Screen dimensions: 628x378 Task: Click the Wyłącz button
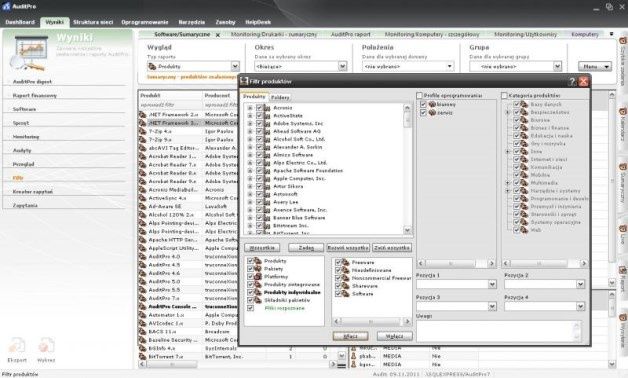[x=395, y=336]
